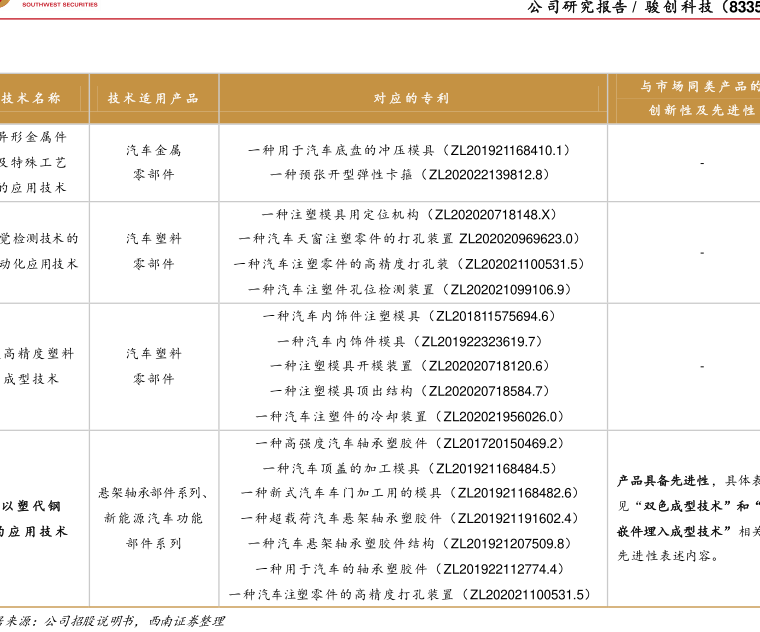The width and height of the screenshot is (760, 632).
Task: Select patent ZL201922323619.7 line
Action: [410, 341]
